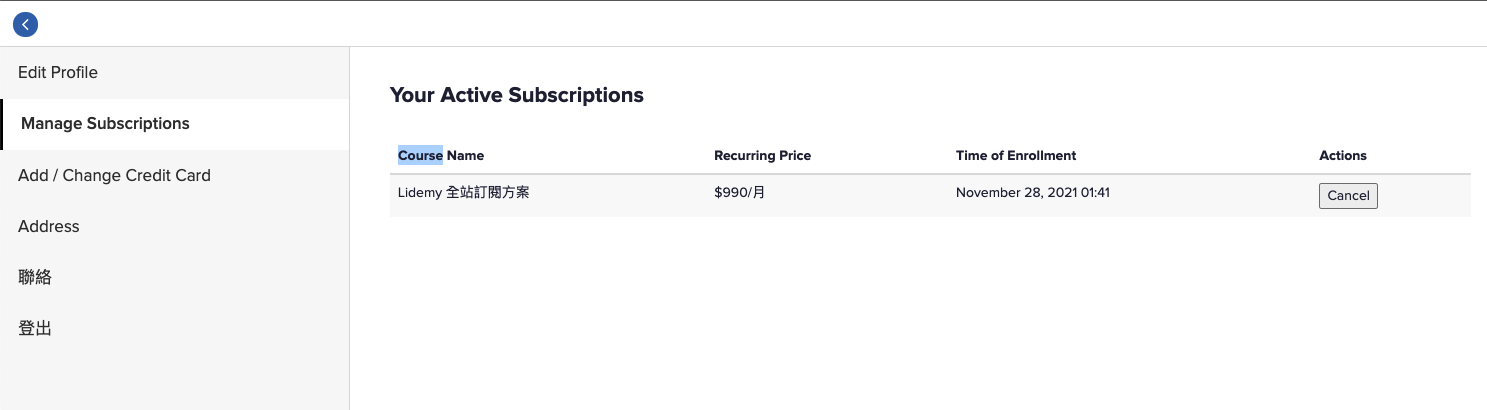This screenshot has height=410, width=1487.
Task: Cancel the Lidemy subscription
Action: pos(1348,196)
